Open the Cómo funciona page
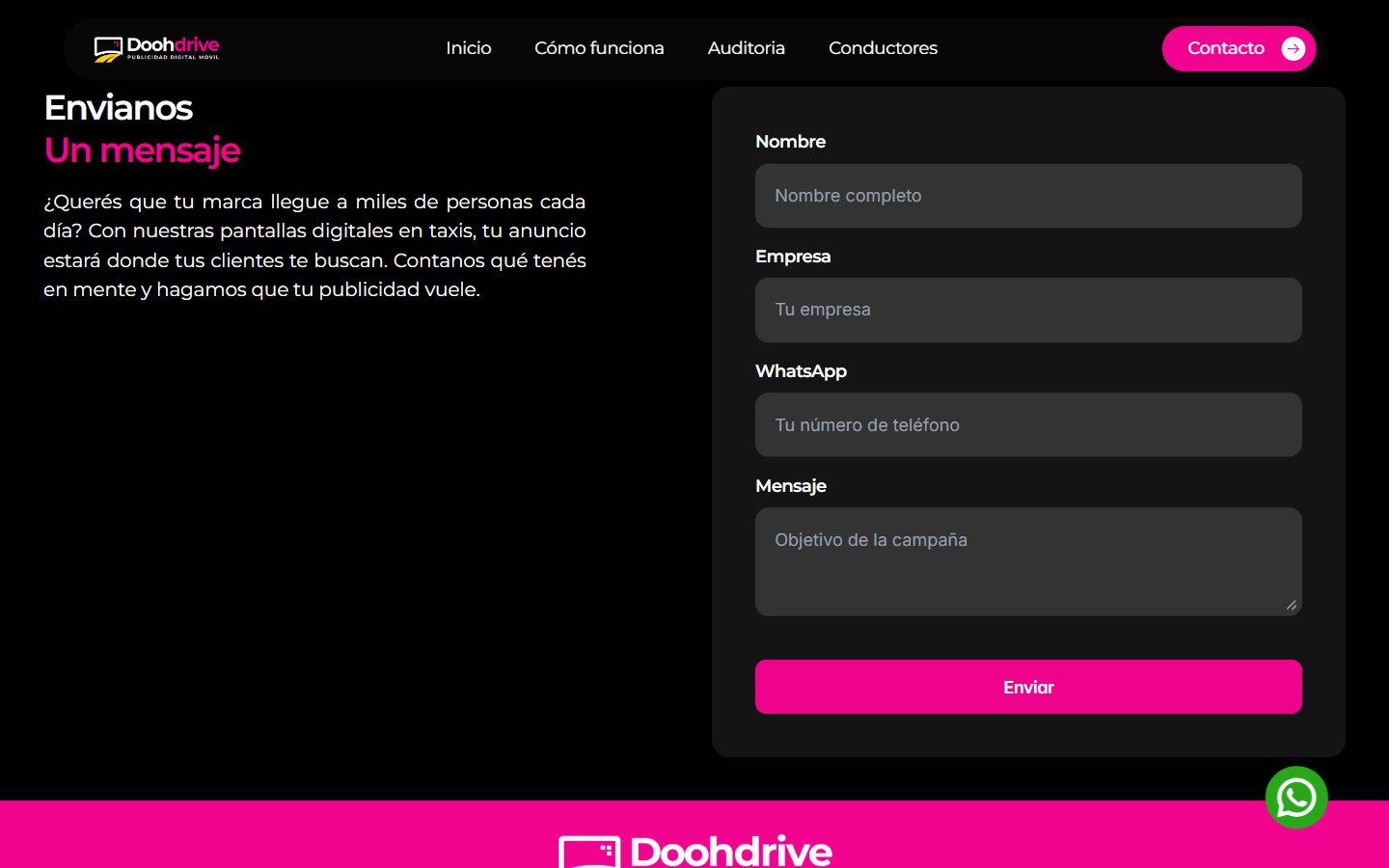Screen dimensions: 1389x868 pos(599,48)
